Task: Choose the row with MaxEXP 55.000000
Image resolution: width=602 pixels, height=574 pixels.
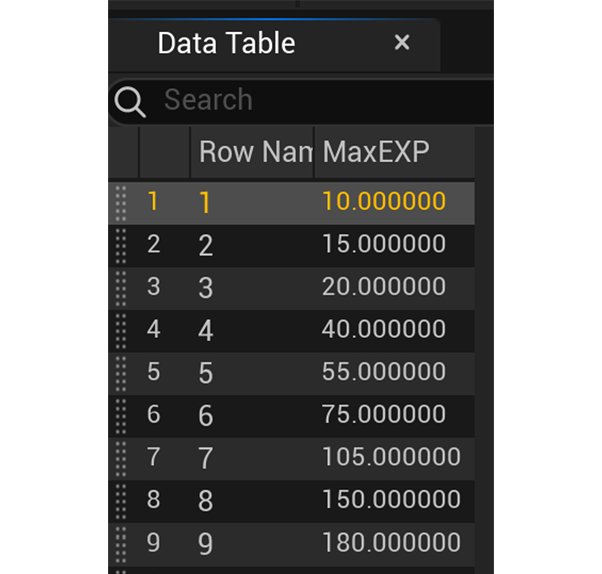Action: [384, 373]
